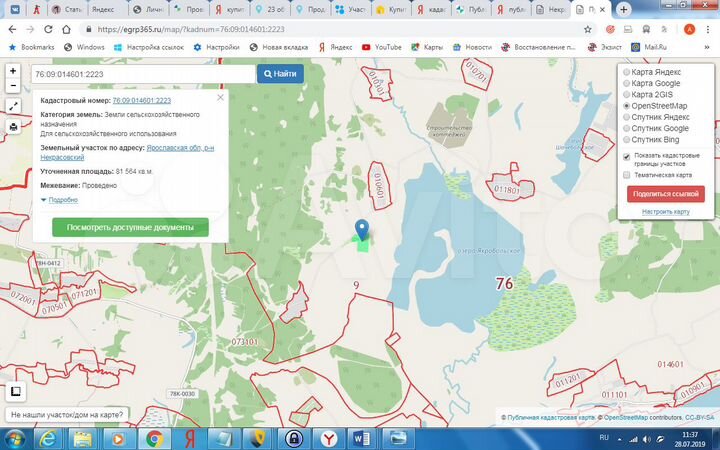Click the blue map pin marker

[362, 230]
